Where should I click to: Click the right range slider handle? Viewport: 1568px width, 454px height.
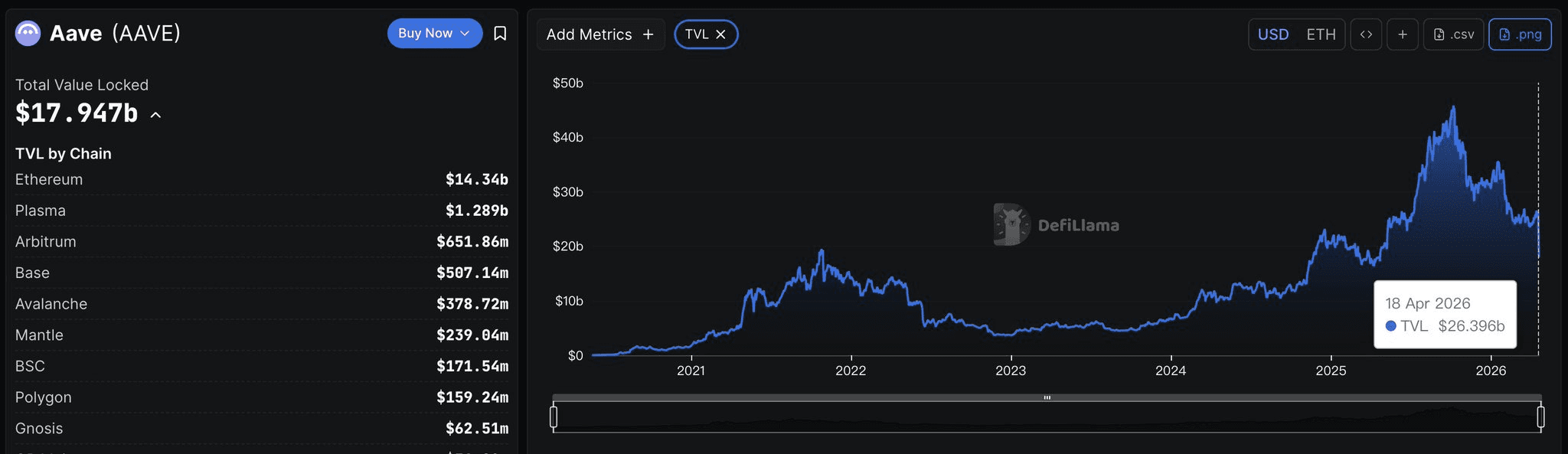1540,416
